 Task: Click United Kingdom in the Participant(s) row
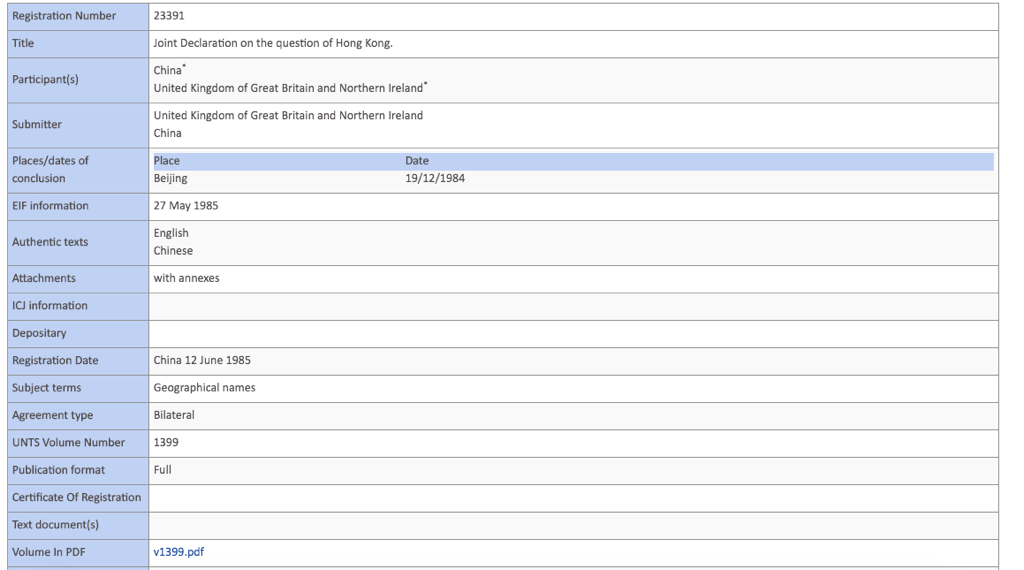click(288, 89)
